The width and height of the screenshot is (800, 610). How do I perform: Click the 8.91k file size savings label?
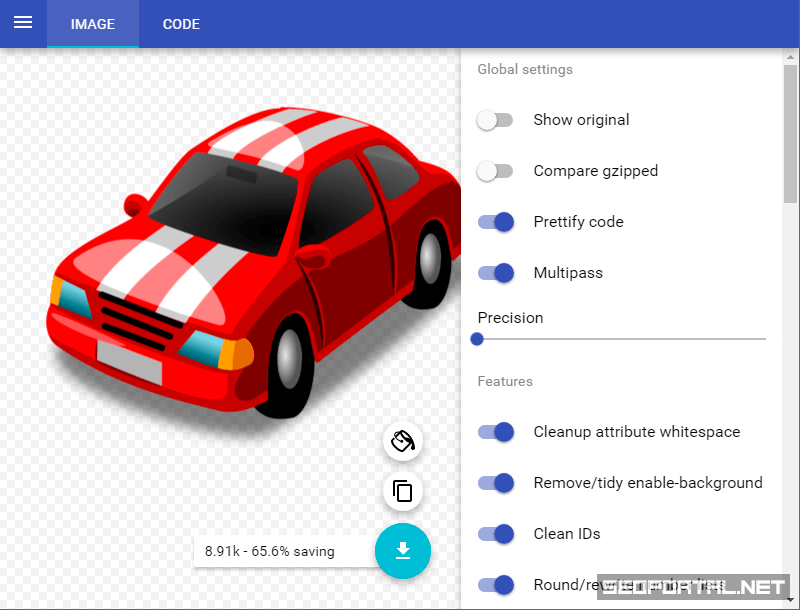[x=270, y=551]
